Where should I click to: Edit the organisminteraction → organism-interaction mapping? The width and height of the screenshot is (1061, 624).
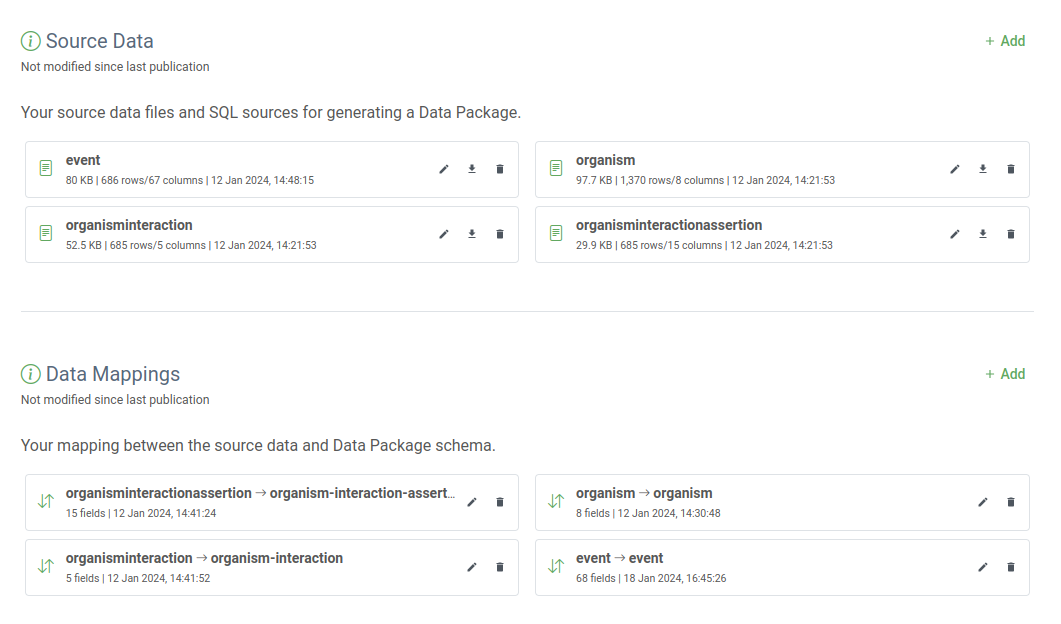[x=472, y=567]
